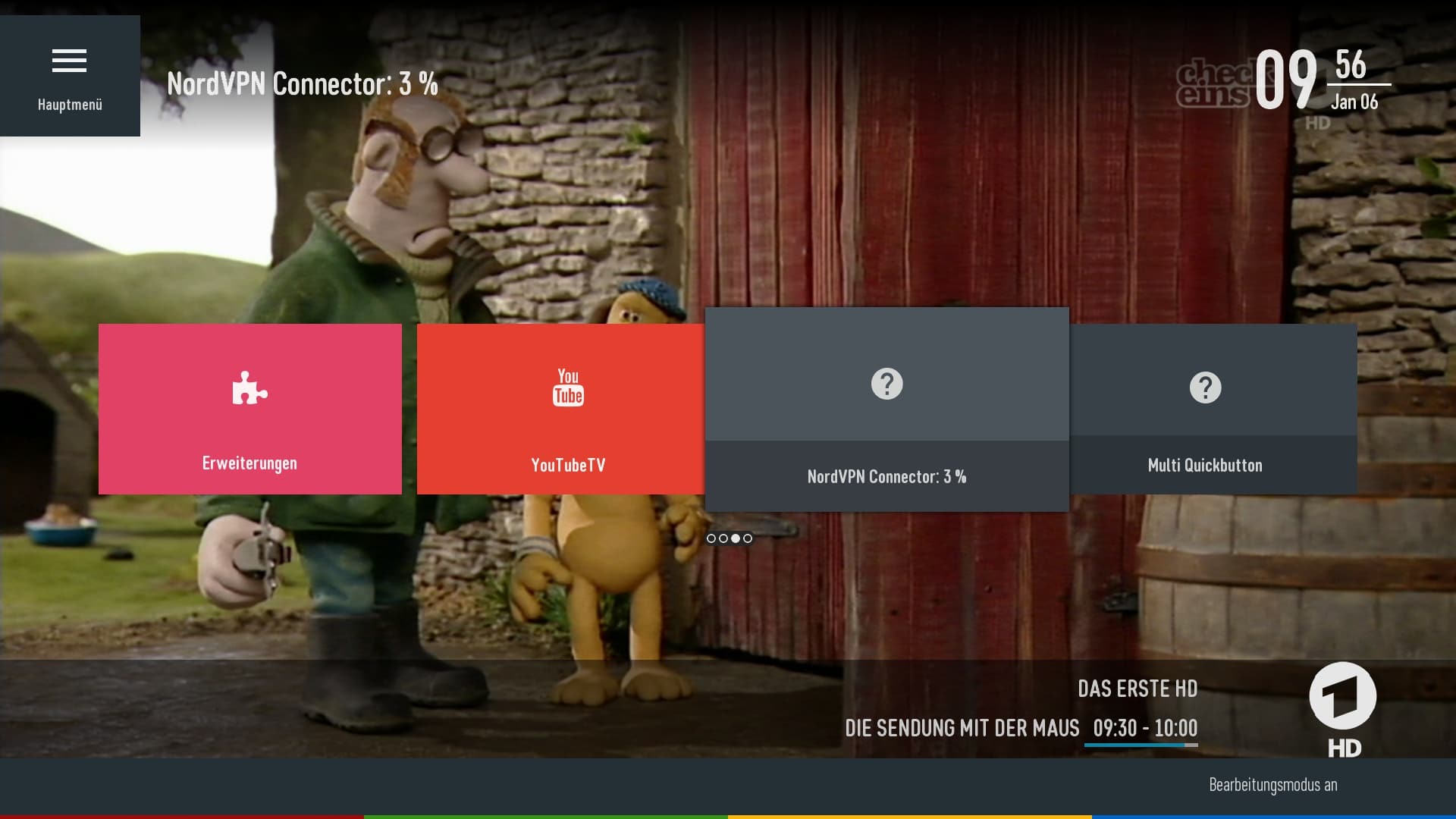Click the DAS ERSTE HD channel name

pos(1137,689)
